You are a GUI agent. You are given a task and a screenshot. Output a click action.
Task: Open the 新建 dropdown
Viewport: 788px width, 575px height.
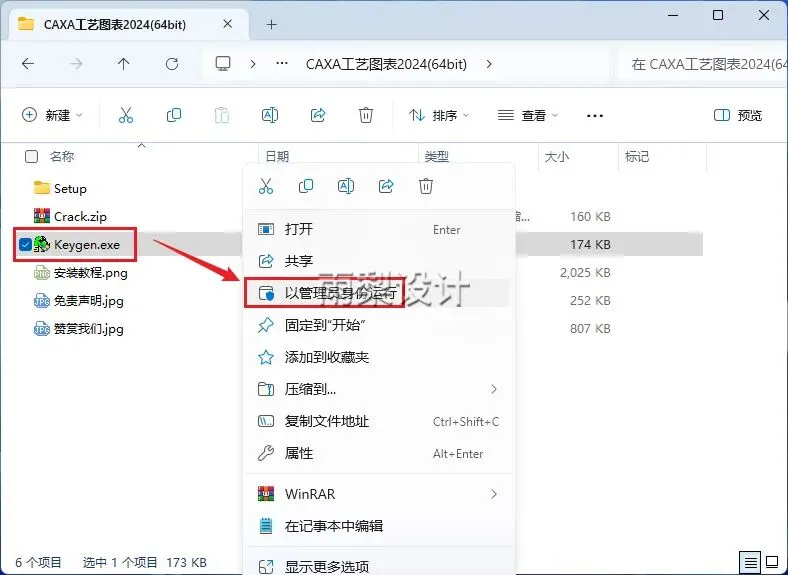[52, 115]
